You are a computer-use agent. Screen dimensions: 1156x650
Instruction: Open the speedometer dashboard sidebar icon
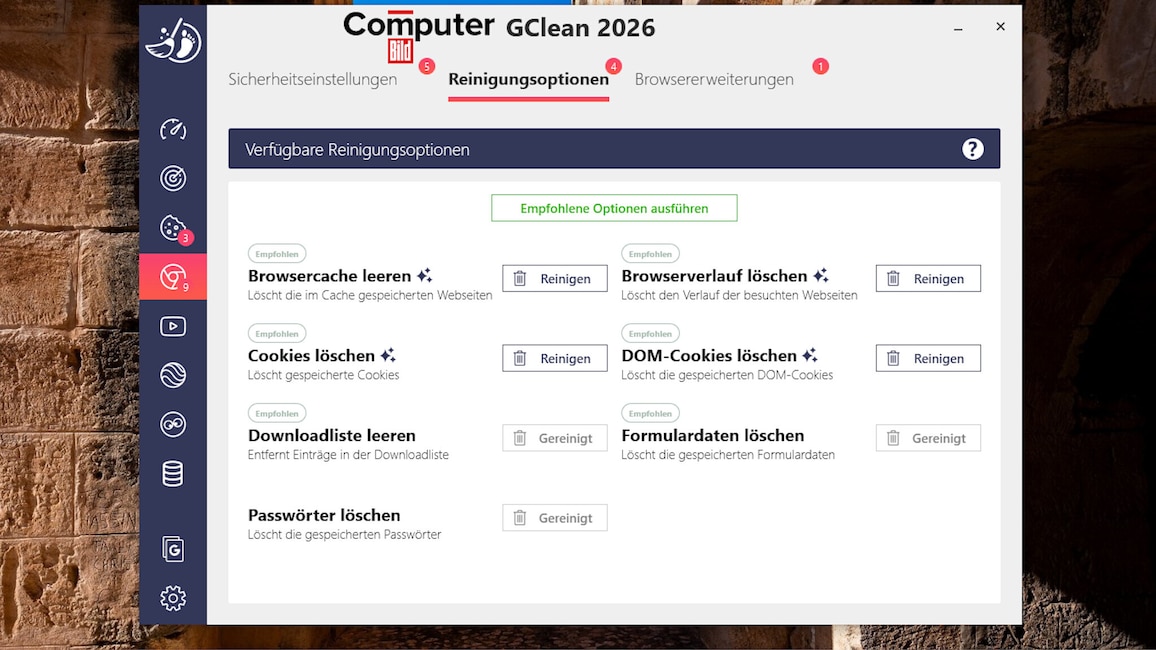[x=173, y=130]
